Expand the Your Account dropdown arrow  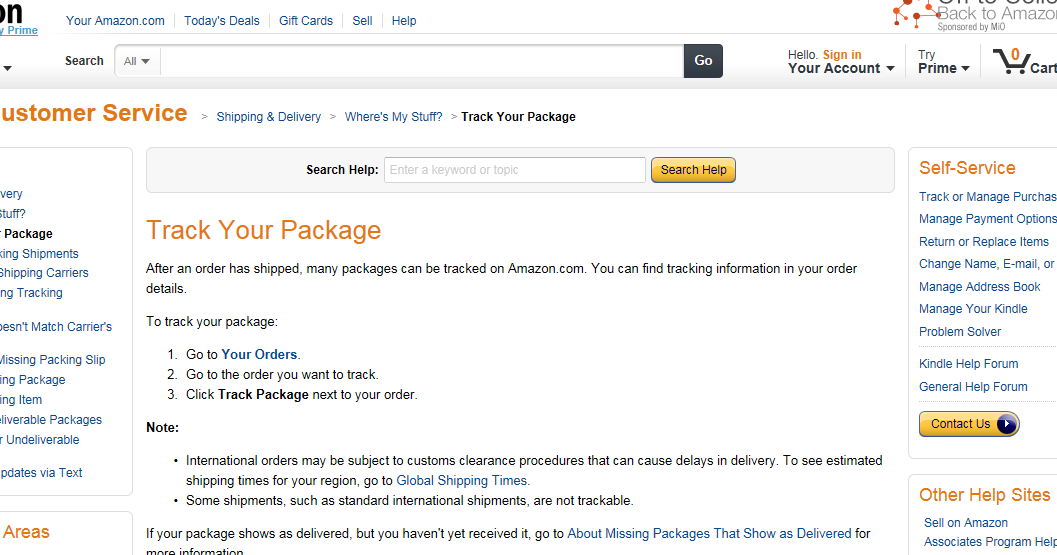(x=890, y=69)
